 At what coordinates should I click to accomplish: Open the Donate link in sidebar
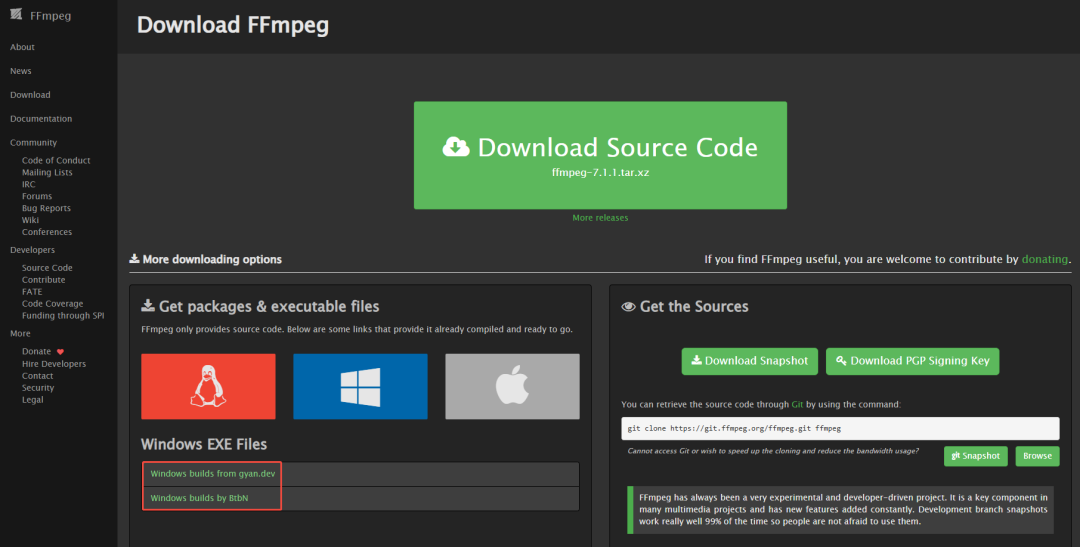37,351
